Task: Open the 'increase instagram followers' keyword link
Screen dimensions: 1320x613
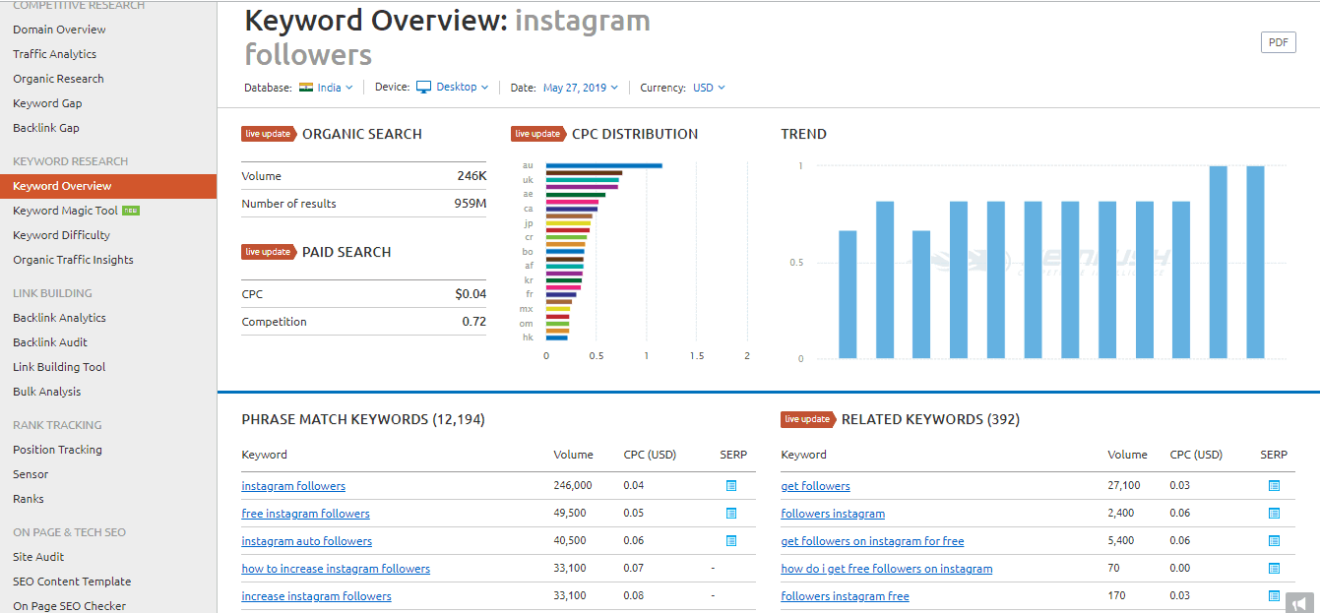Action: [x=316, y=596]
